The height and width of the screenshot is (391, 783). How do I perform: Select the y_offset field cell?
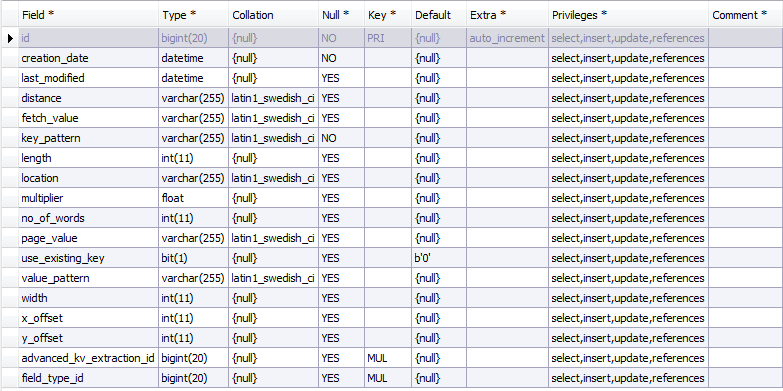tap(88, 338)
